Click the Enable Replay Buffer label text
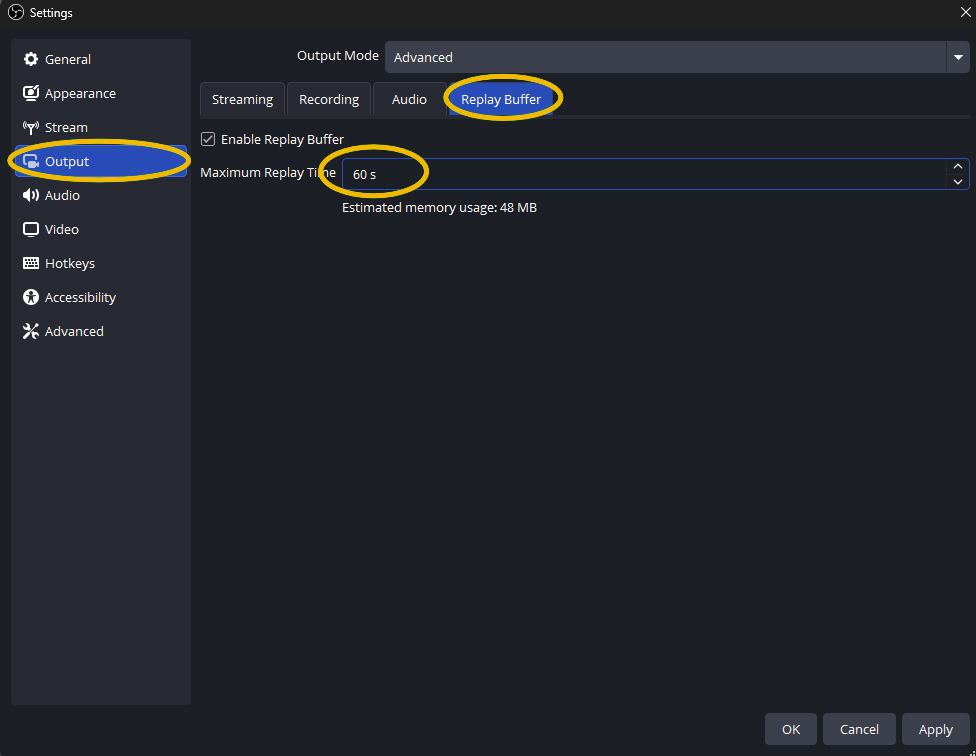Screen dimensions: 976x756 (282, 139)
